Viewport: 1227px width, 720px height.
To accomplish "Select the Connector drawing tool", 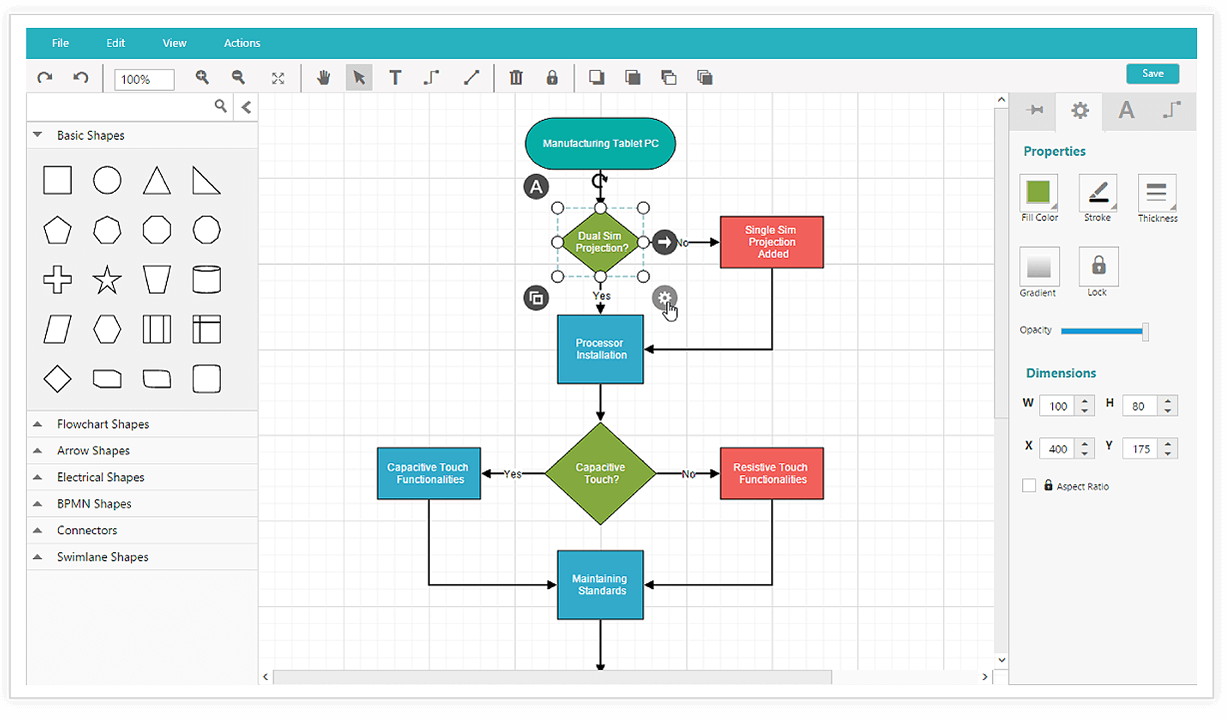I will tap(431, 77).
